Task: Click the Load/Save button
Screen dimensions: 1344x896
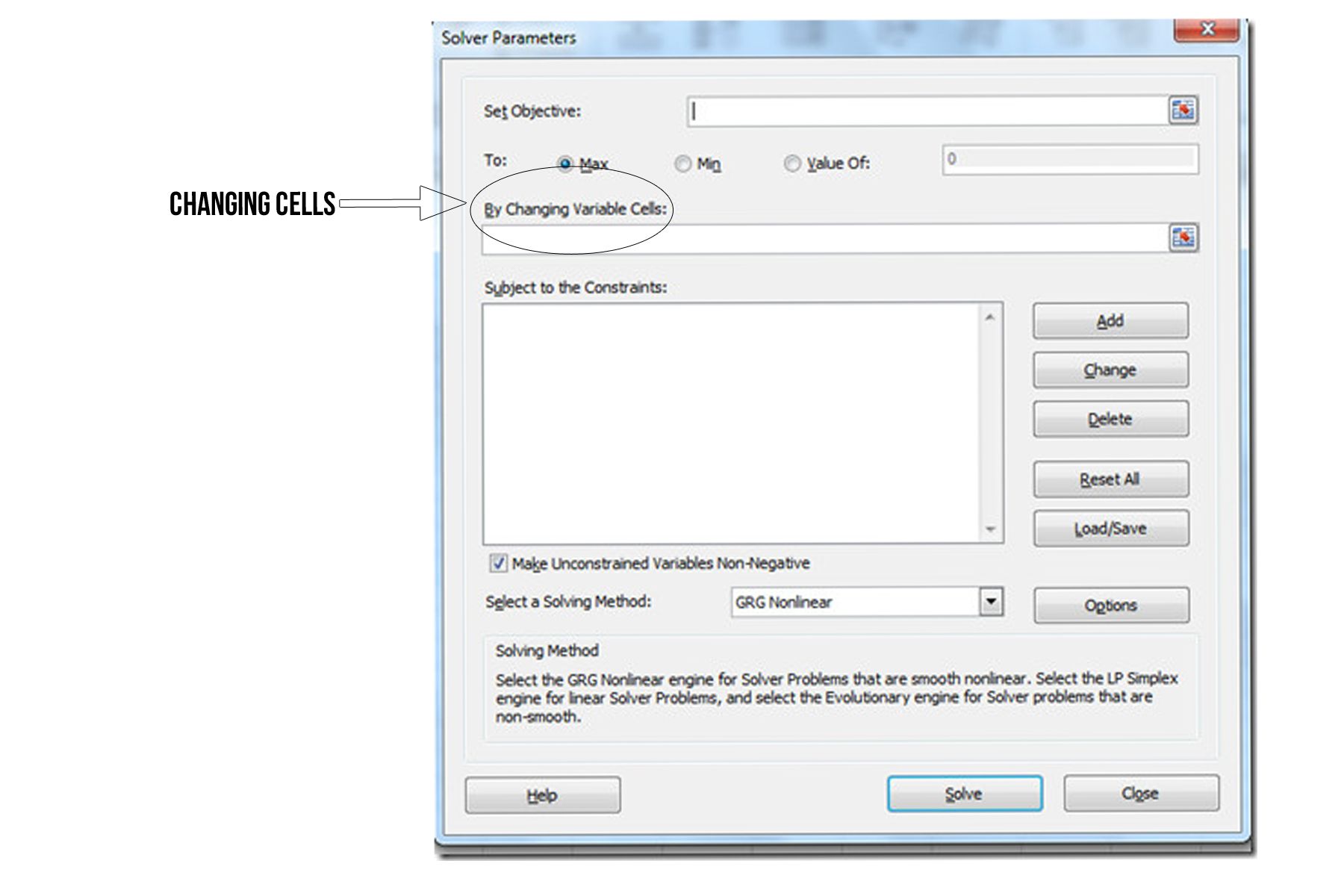Action: click(x=1110, y=528)
